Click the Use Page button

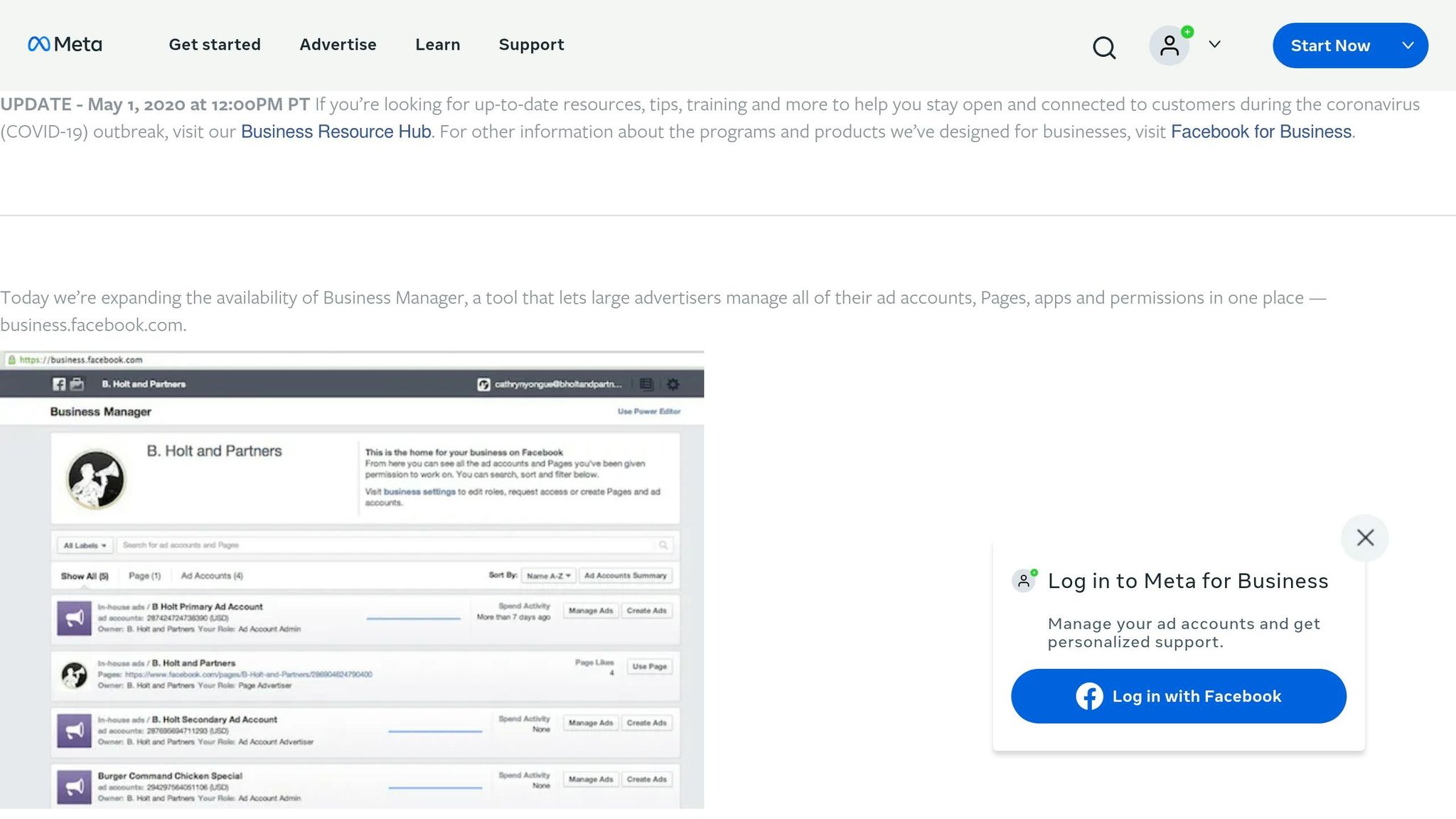(x=650, y=667)
